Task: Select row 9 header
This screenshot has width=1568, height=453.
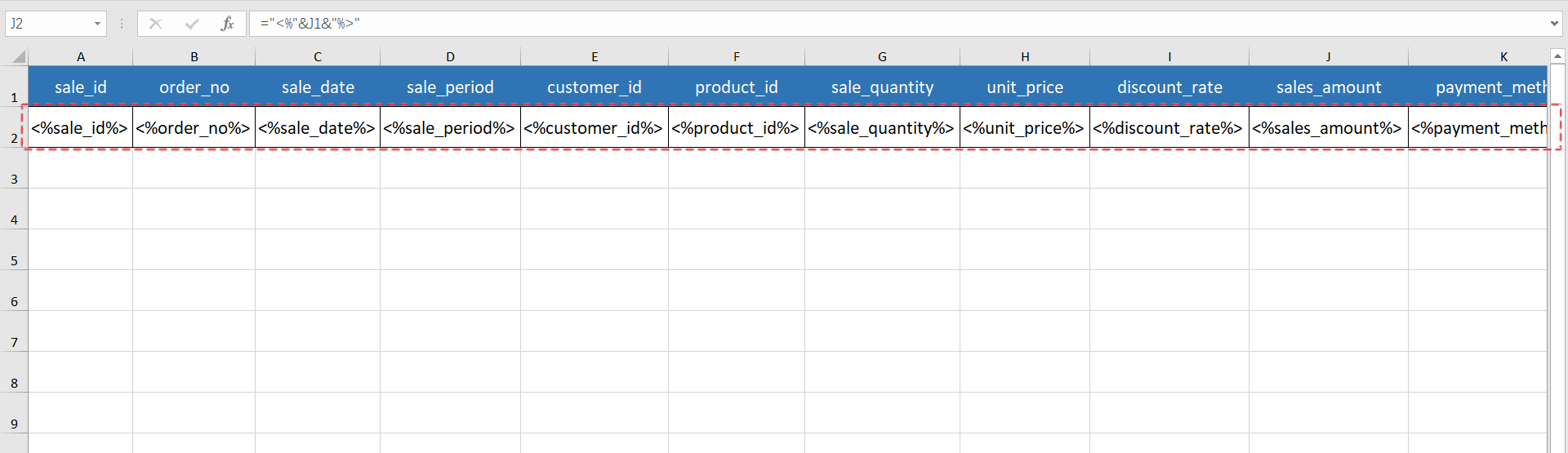Action: 14,413
